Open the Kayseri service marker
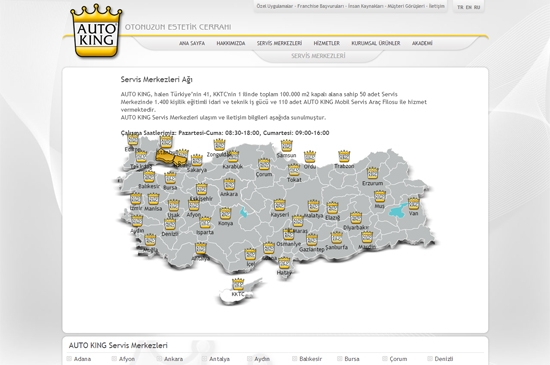This screenshot has width=550, height=365. point(280,205)
